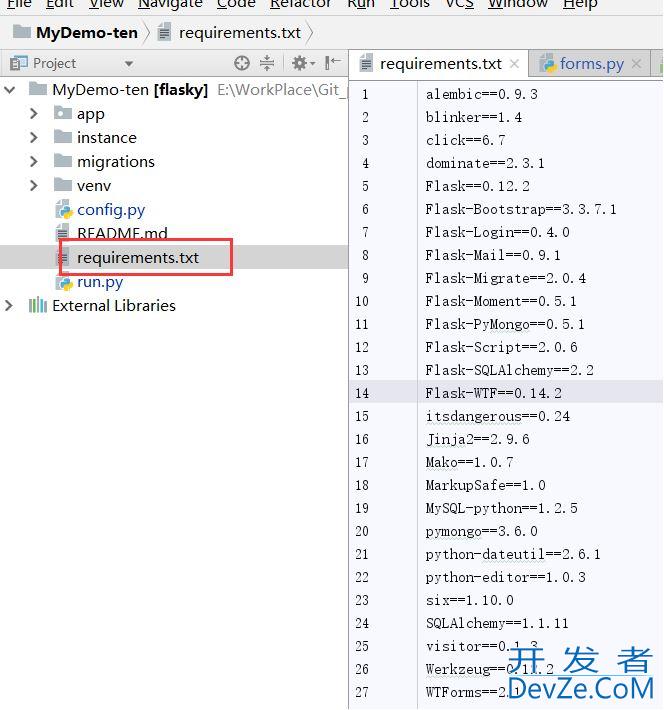The width and height of the screenshot is (664, 710).
Task: Click the MarkupSafe==1.0 line
Action: click(486, 485)
